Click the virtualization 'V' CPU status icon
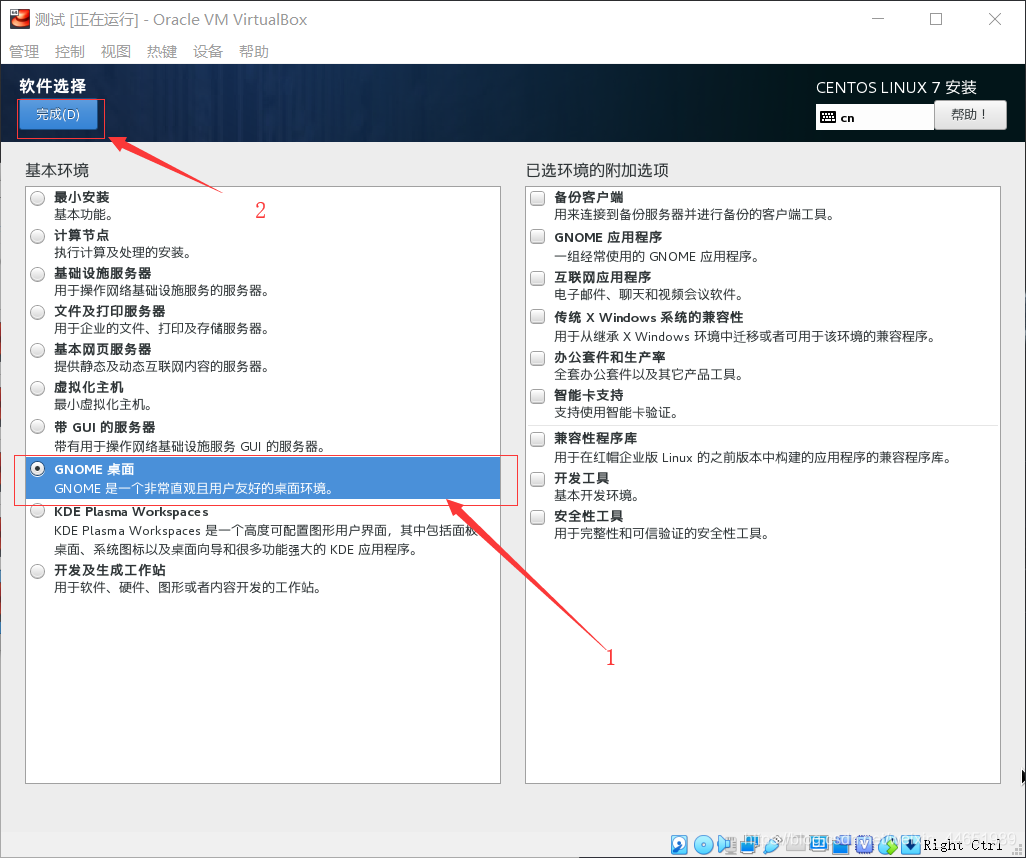The height and width of the screenshot is (858, 1026). [864, 845]
